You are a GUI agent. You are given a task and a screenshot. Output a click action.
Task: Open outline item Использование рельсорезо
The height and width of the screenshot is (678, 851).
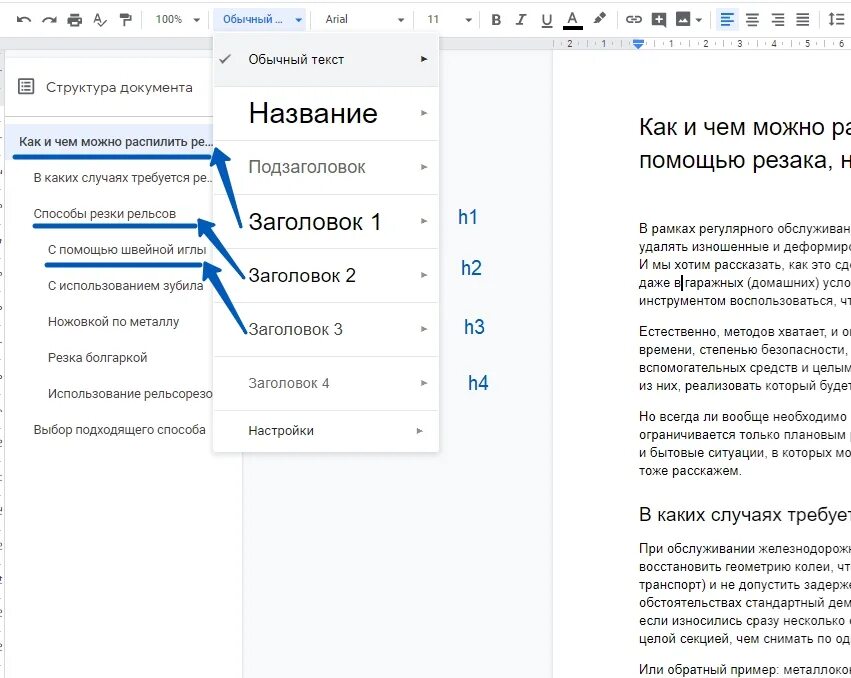coord(130,394)
